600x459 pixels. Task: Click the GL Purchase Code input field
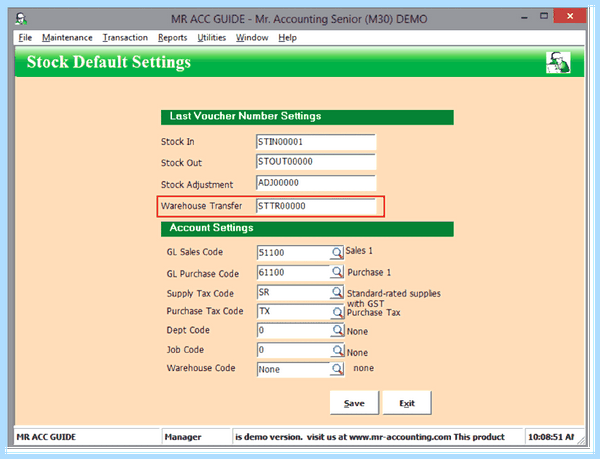pos(294,272)
